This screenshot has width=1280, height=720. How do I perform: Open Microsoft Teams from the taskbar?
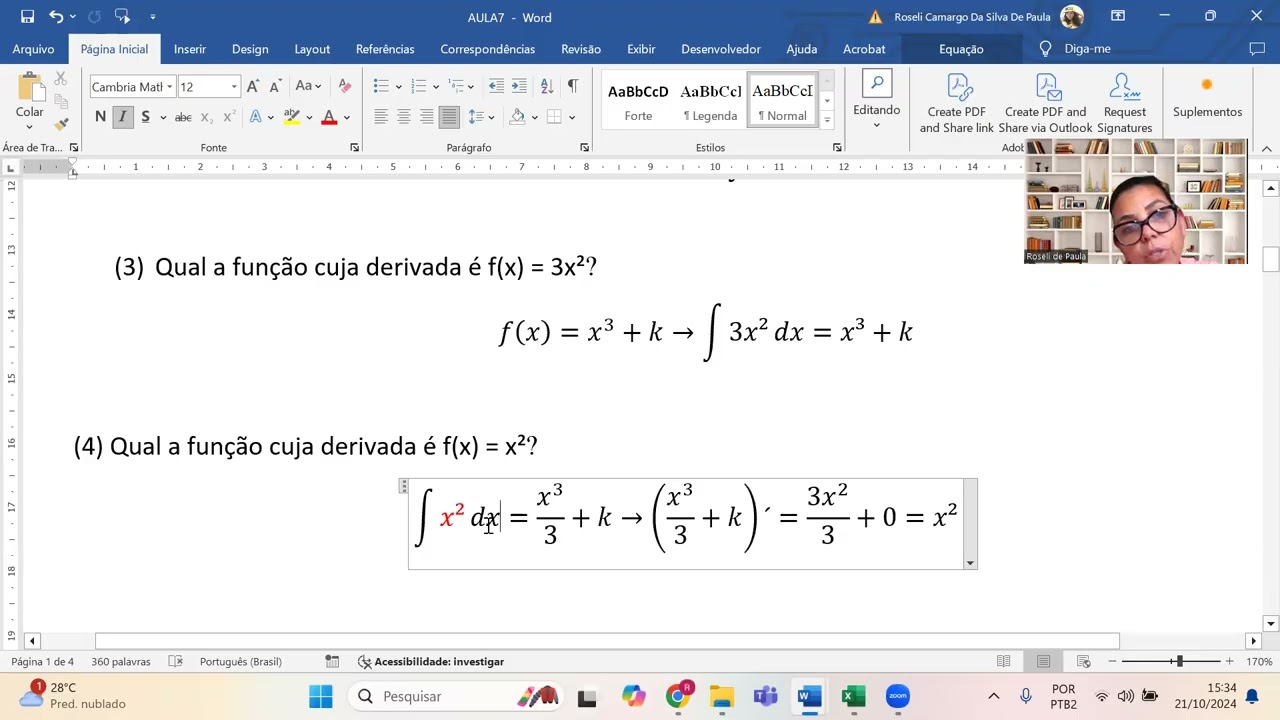click(765, 696)
